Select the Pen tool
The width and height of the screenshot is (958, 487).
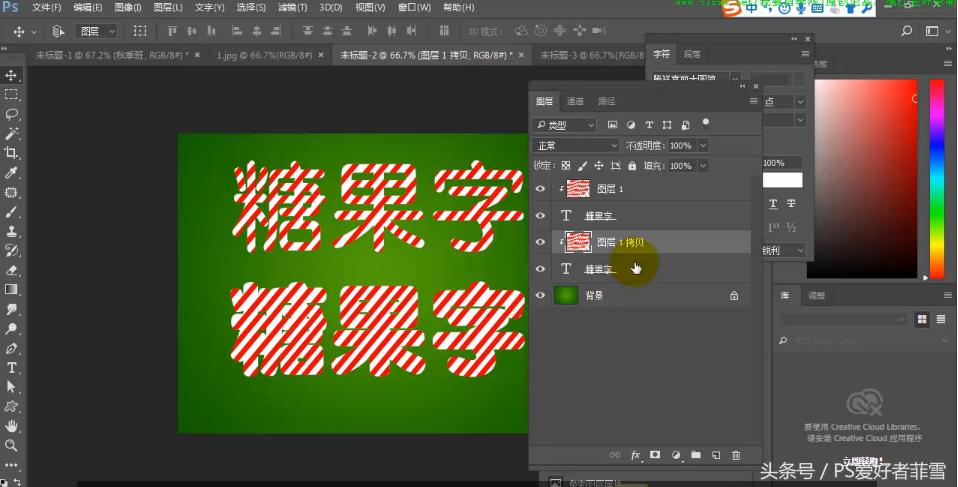(11, 349)
